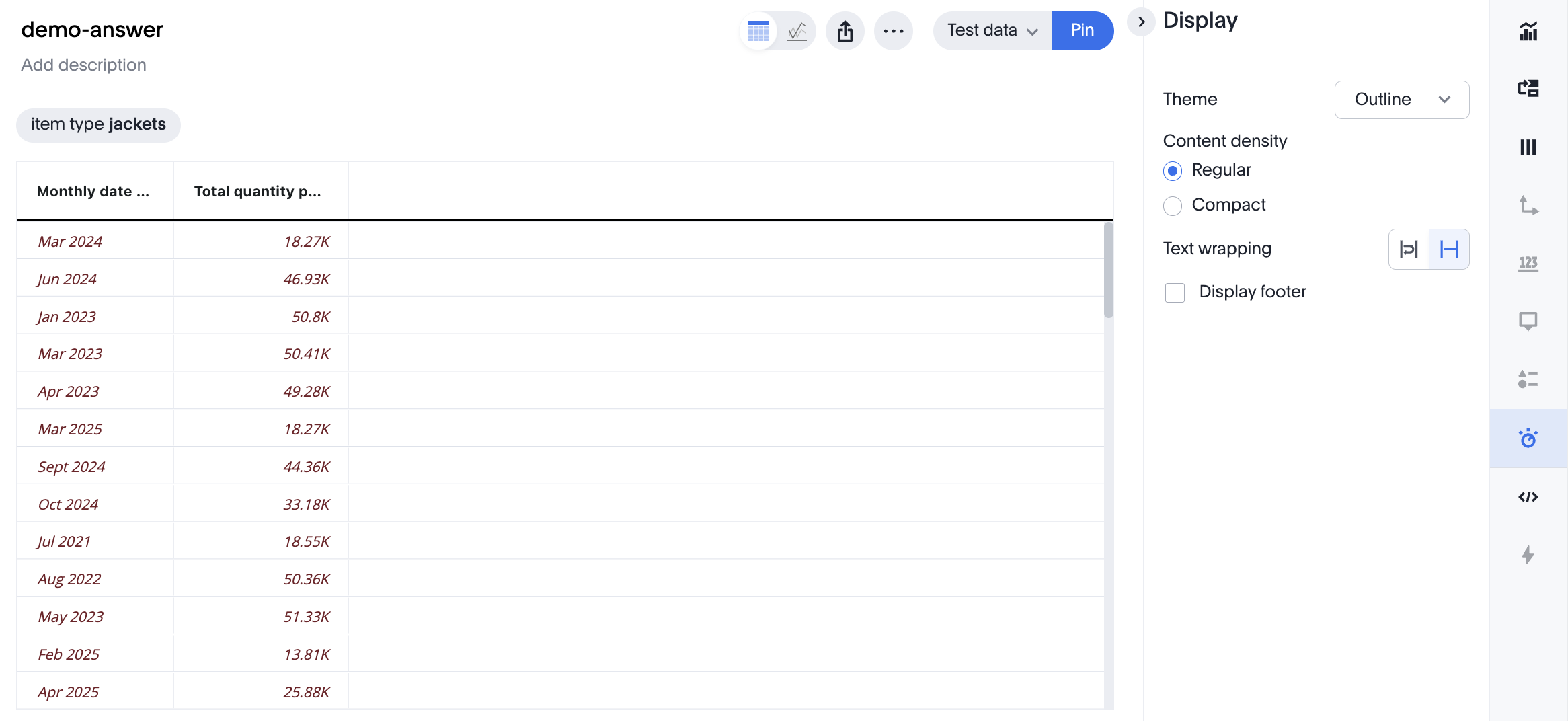Select Compact content density
Screen dimensions: 1568x721
[1173, 206]
